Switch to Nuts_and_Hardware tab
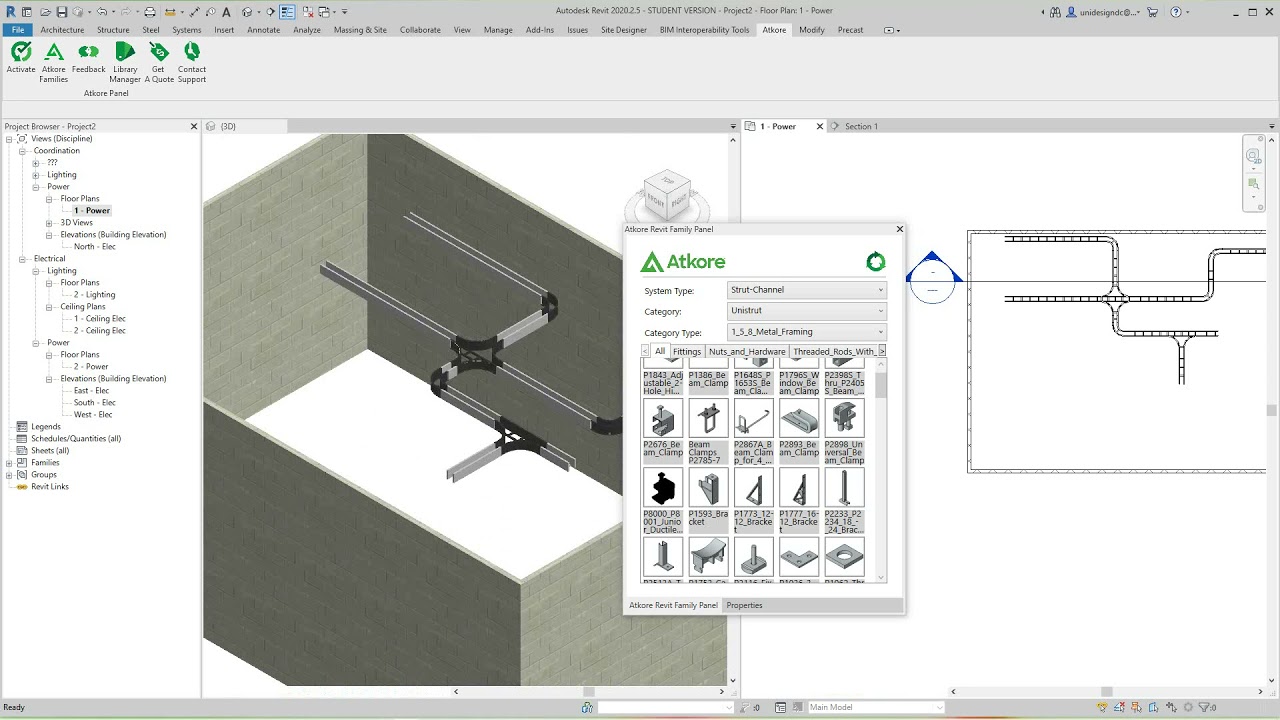The height and width of the screenshot is (720, 1280). [747, 351]
